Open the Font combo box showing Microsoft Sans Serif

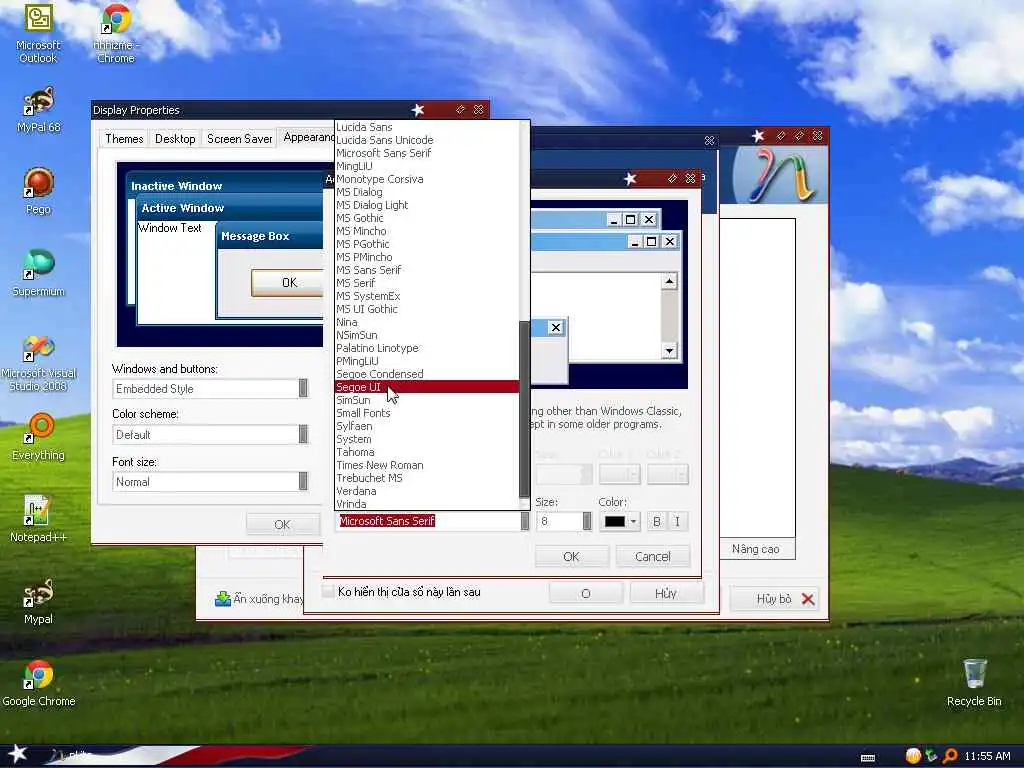click(433, 521)
